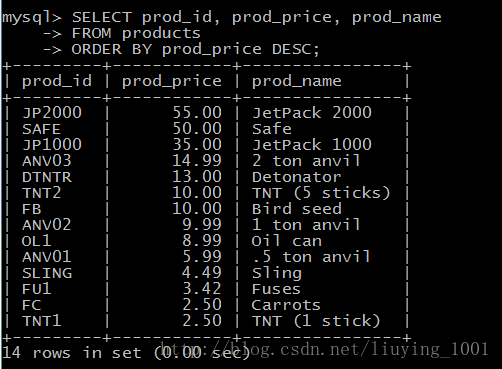Click the Fuses product name
Viewport: 502px width, 369px height.
(276, 289)
